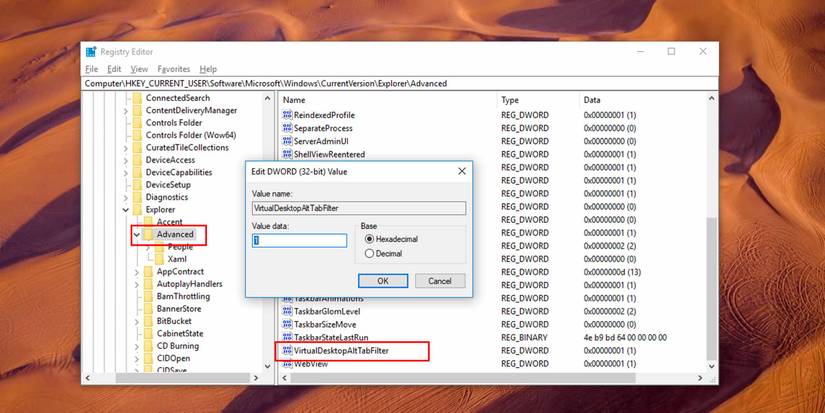Collapse the Explorer key
Image resolution: width=825 pixels, height=413 pixels.
pos(126,209)
